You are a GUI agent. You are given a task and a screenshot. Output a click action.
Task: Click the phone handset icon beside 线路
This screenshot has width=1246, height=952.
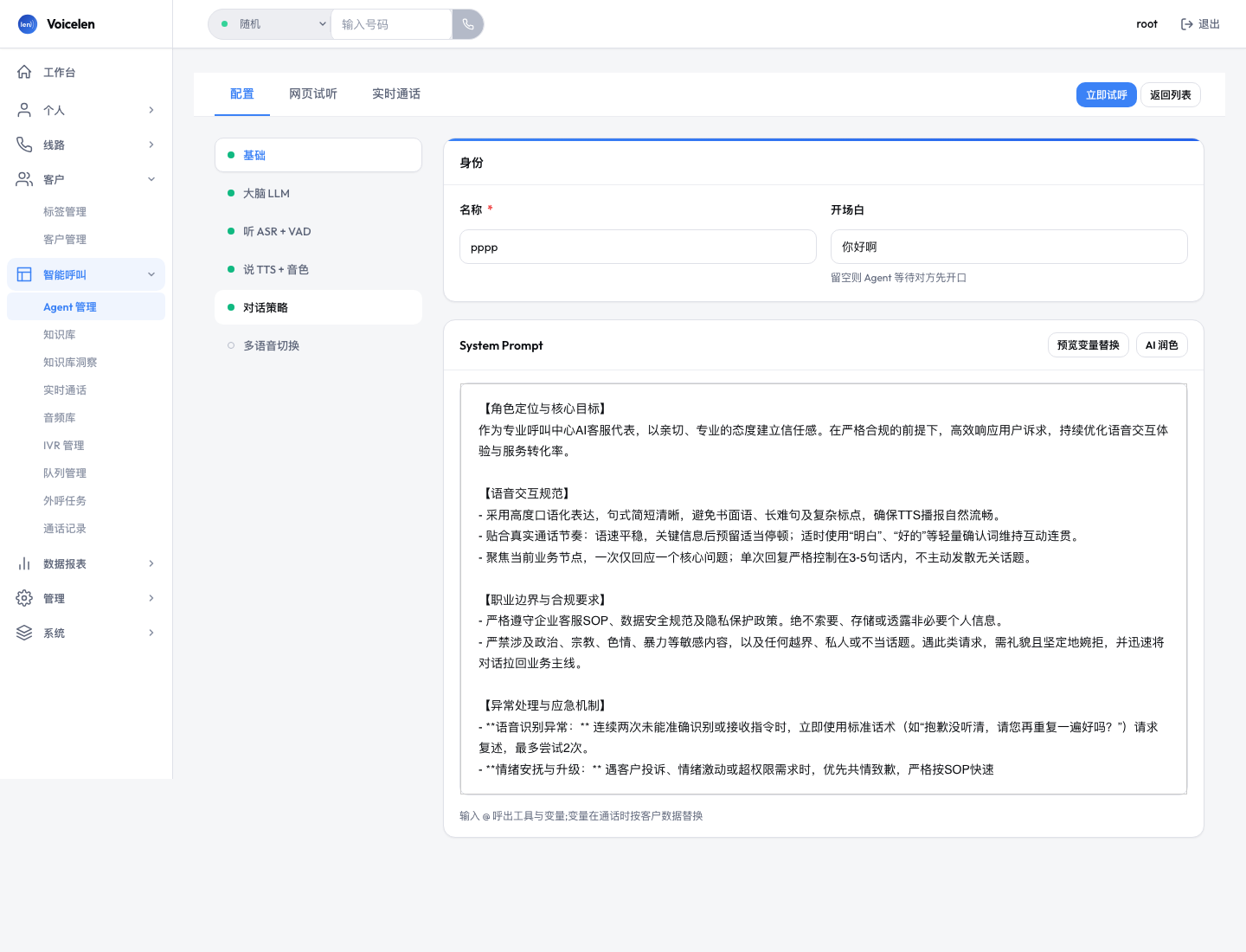click(x=24, y=145)
